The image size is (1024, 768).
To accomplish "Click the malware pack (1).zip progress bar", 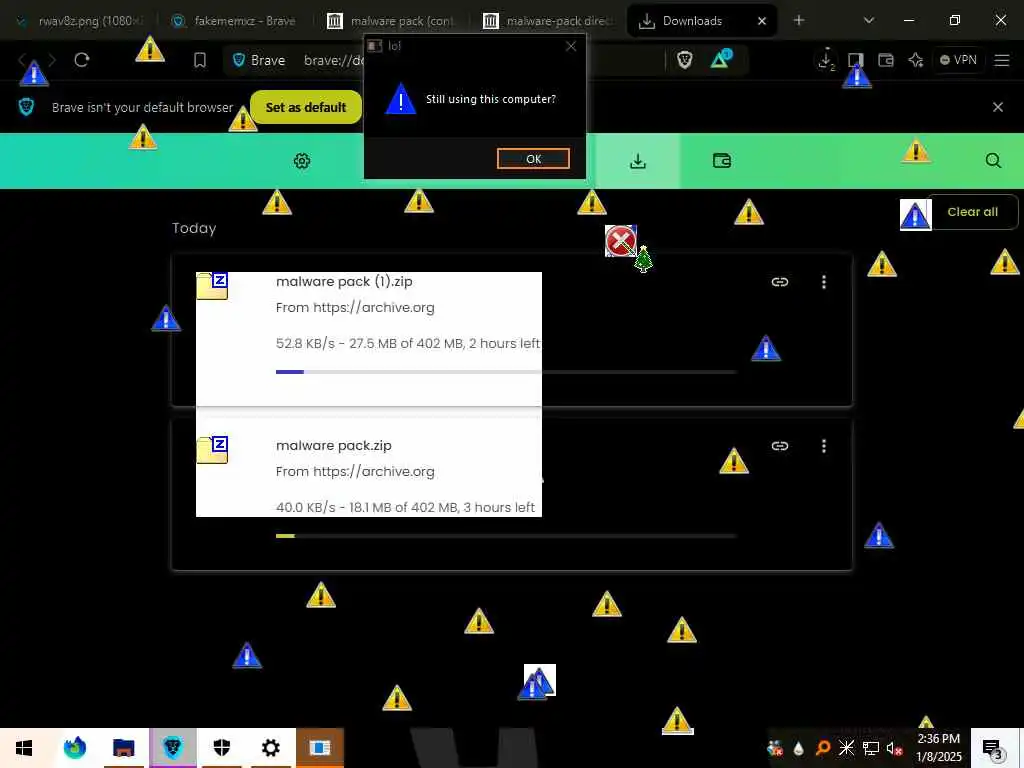I will tap(506, 372).
